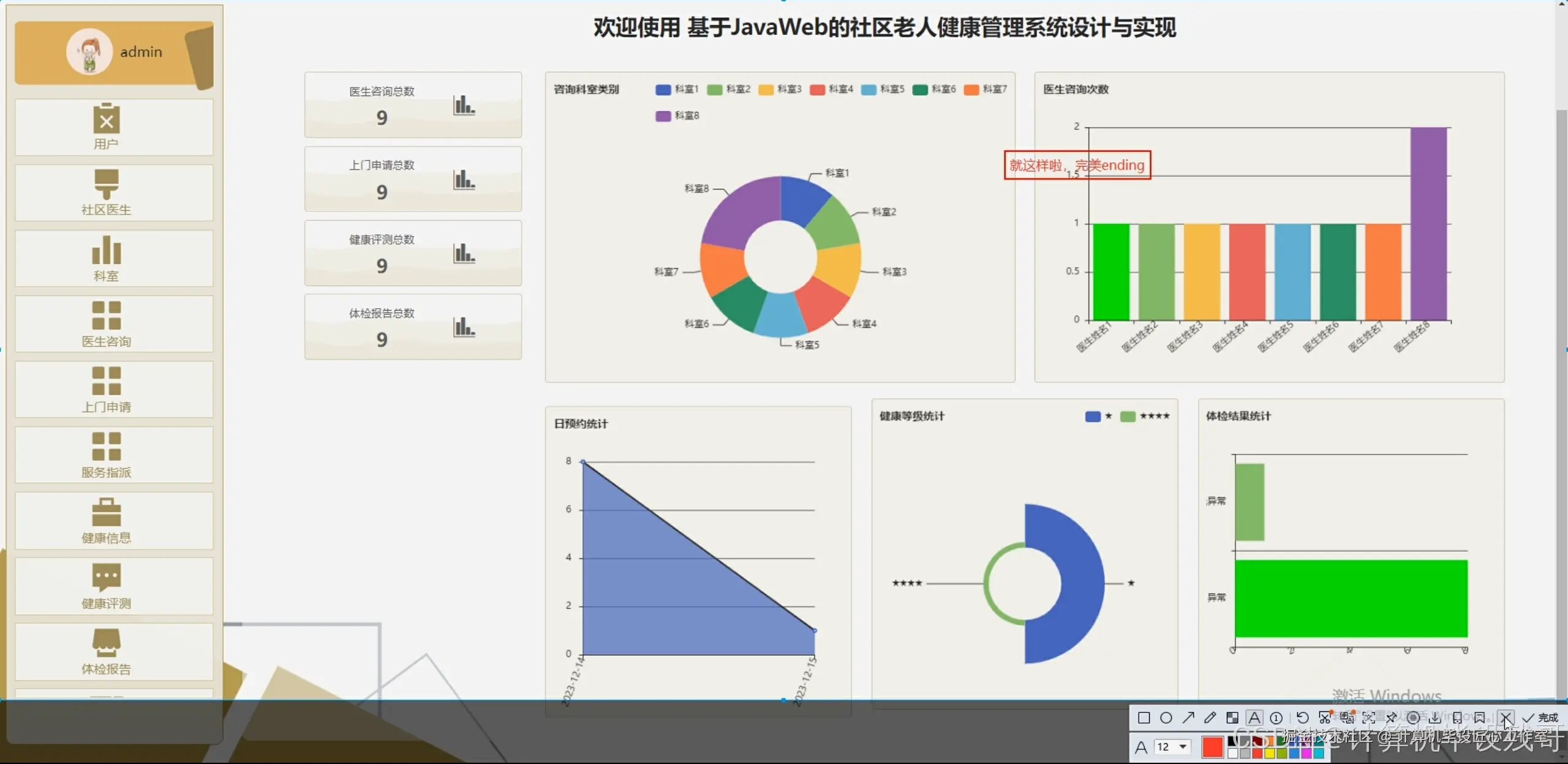Choose the arrow drawing tool
1568x764 pixels.
coord(1188,717)
